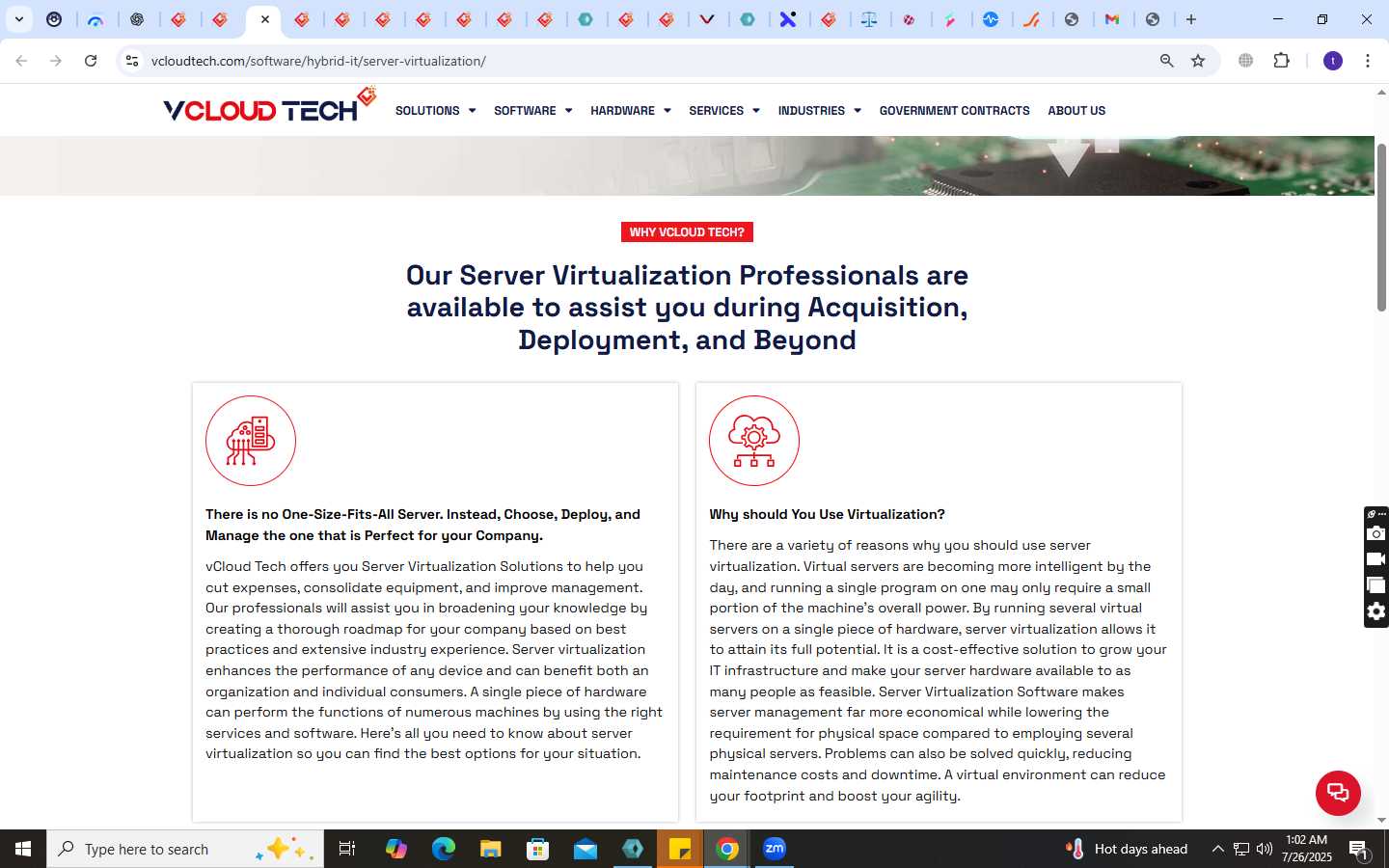
Task: Click the globe icon beside the bookmark star
Action: click(x=1246, y=61)
